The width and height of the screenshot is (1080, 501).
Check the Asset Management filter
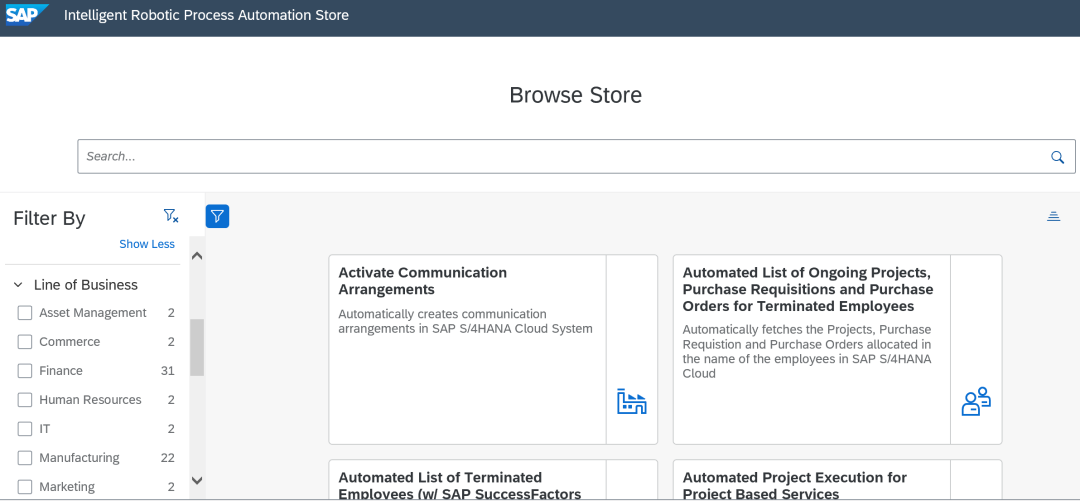[25, 313]
